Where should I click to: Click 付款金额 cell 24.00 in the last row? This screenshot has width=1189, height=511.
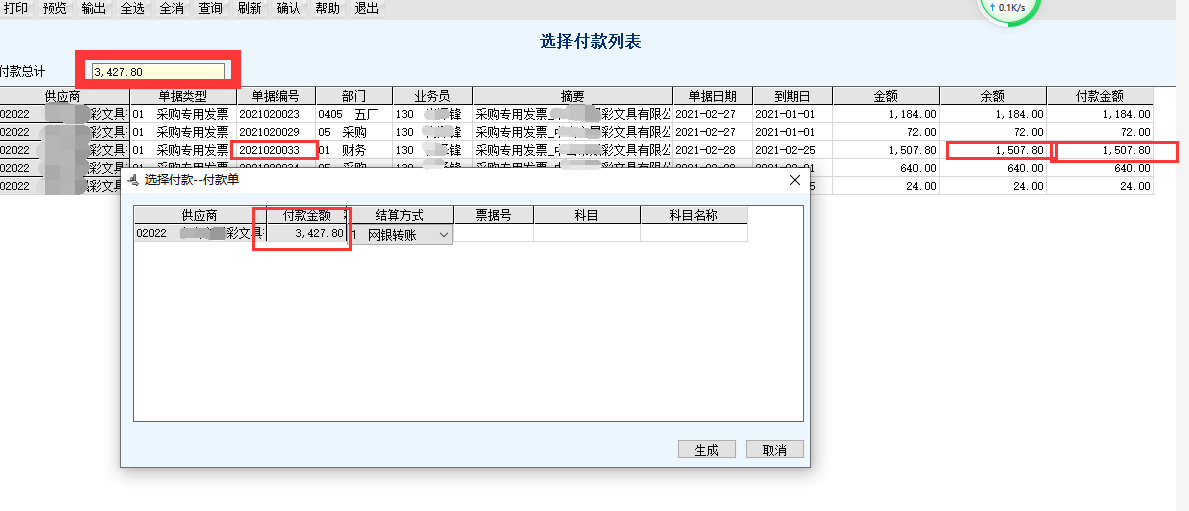pos(1100,186)
